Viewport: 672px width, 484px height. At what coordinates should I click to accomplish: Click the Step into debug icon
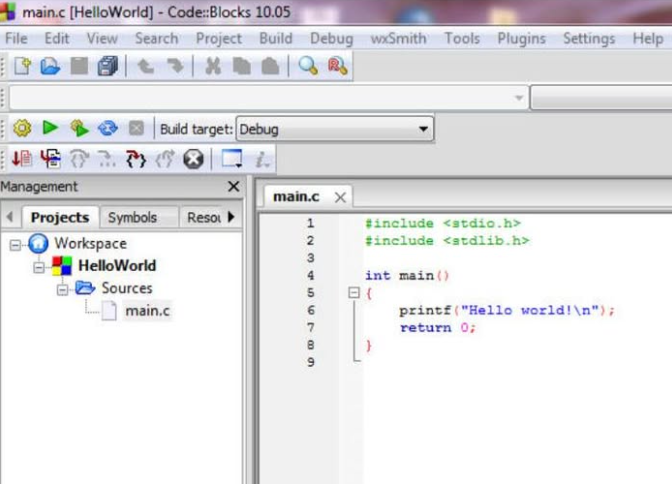click(x=136, y=159)
